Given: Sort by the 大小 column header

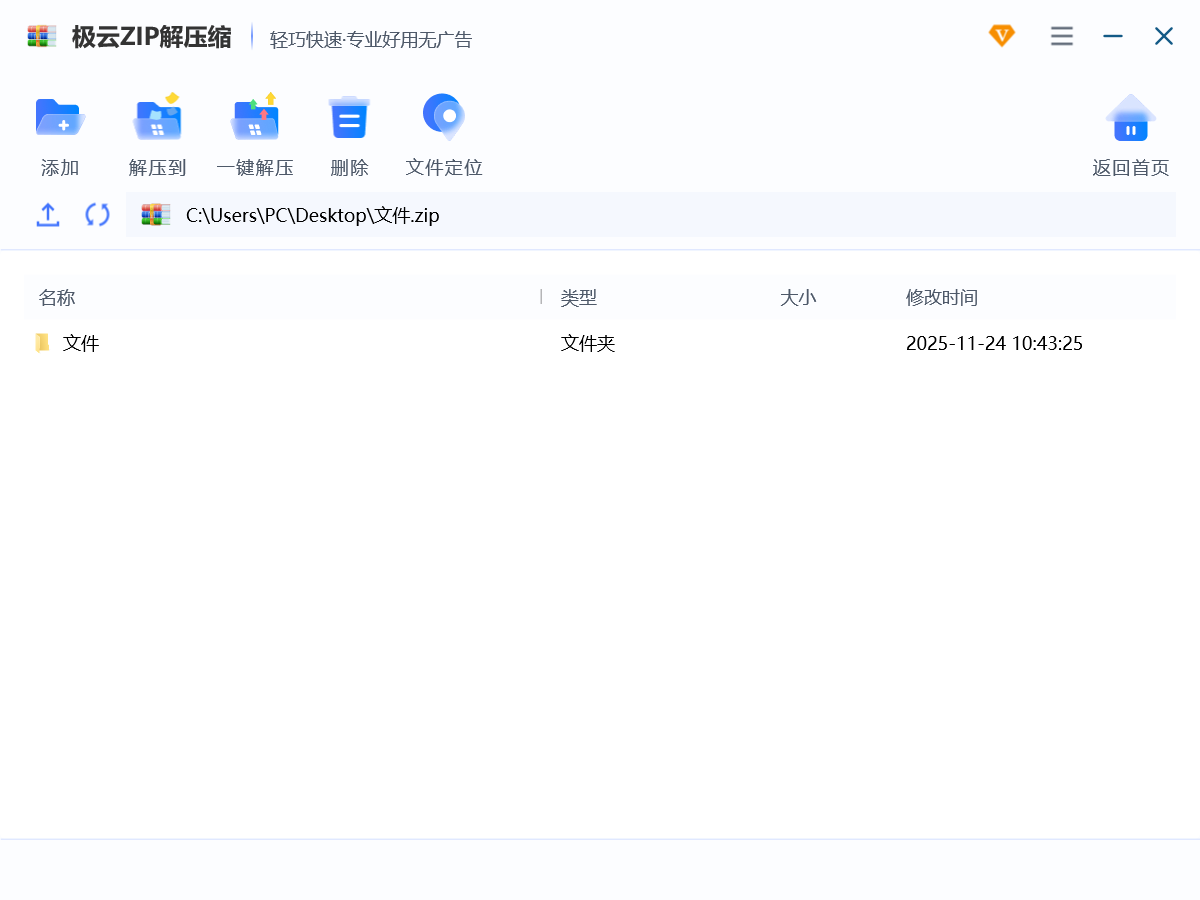Looking at the screenshot, I should pyautogui.click(x=798, y=298).
